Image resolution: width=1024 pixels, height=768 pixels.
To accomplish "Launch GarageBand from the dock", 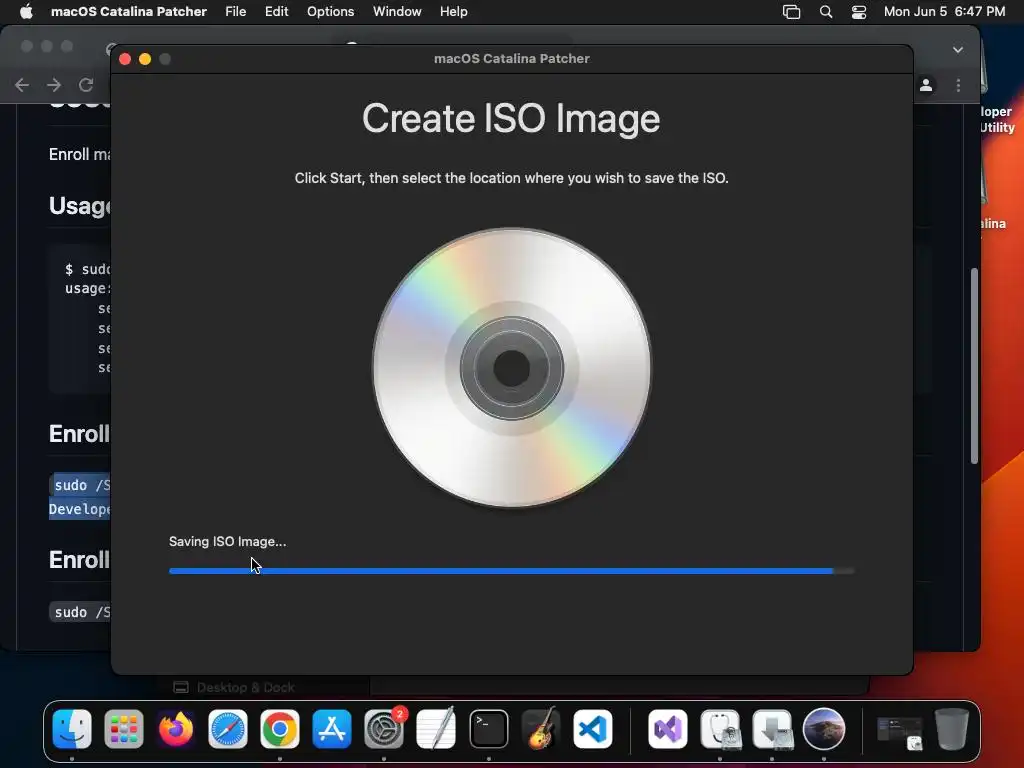I will tap(541, 729).
